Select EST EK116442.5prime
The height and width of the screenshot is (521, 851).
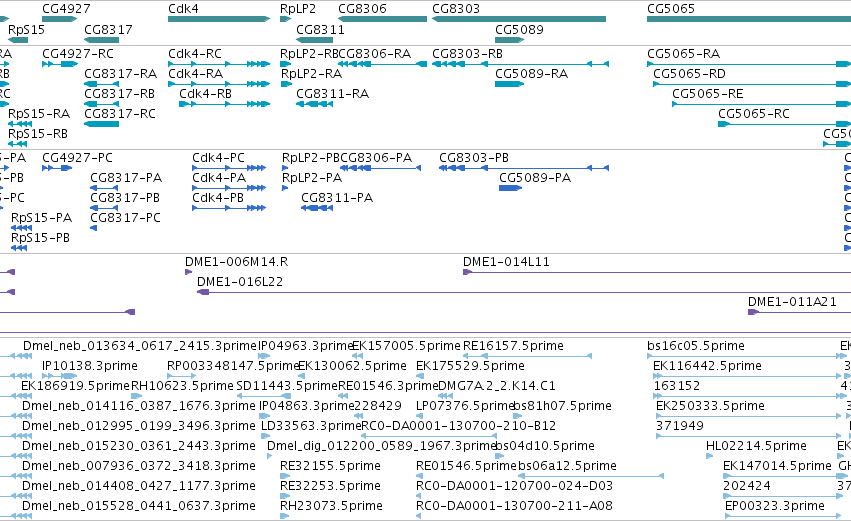[x=707, y=366]
